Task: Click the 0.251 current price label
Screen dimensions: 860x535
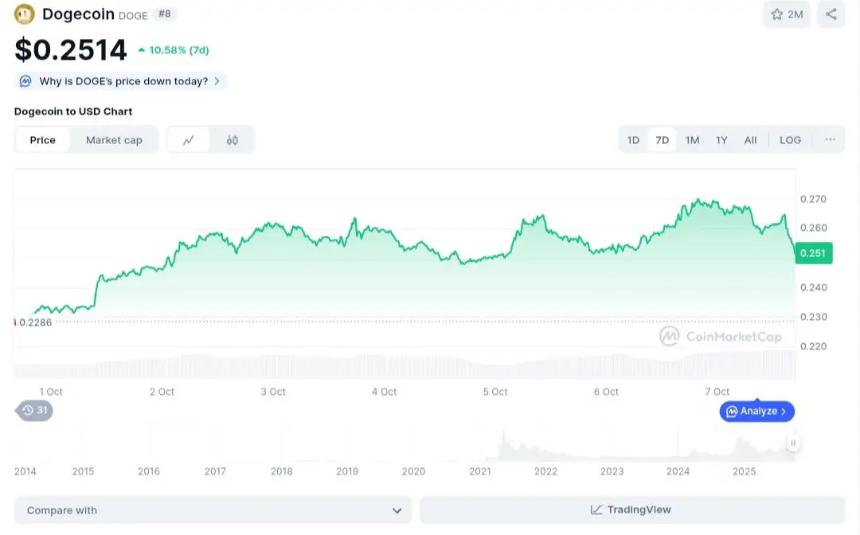Action: click(x=813, y=254)
